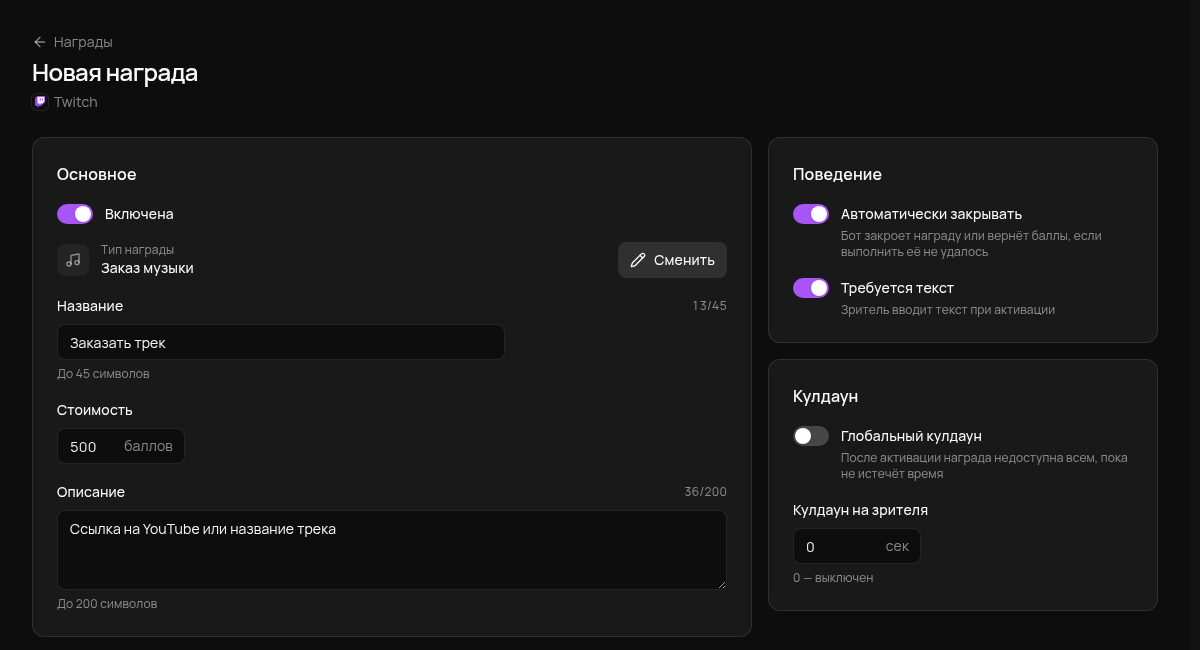1200x650 pixels.
Task: Click the 36/200 character counter
Action: [706, 492]
